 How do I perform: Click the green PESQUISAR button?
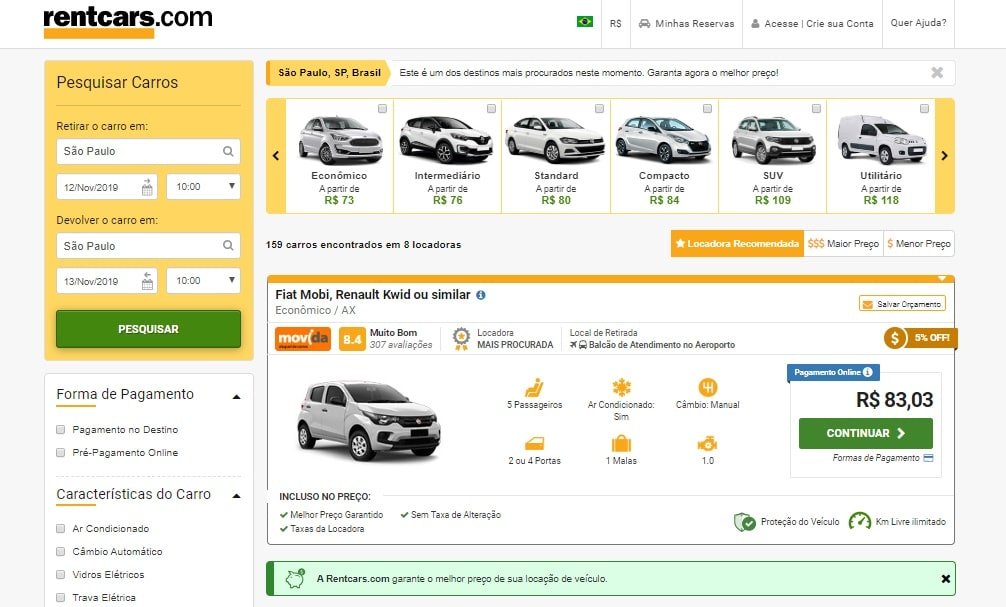tap(148, 329)
